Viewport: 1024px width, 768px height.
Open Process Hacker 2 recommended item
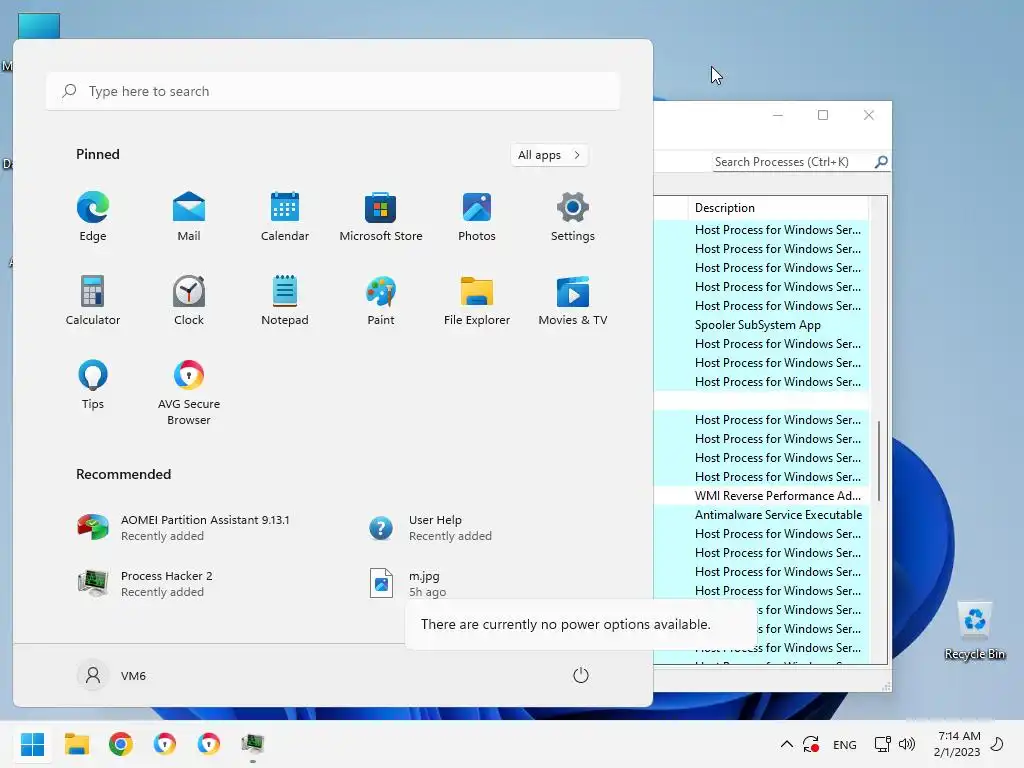[x=146, y=583]
